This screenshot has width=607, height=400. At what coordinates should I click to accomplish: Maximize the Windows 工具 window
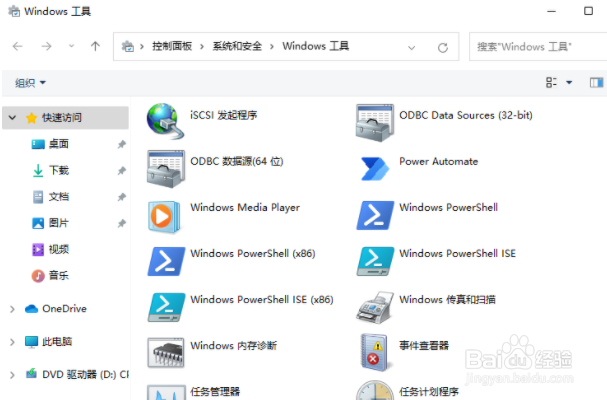(x=588, y=11)
